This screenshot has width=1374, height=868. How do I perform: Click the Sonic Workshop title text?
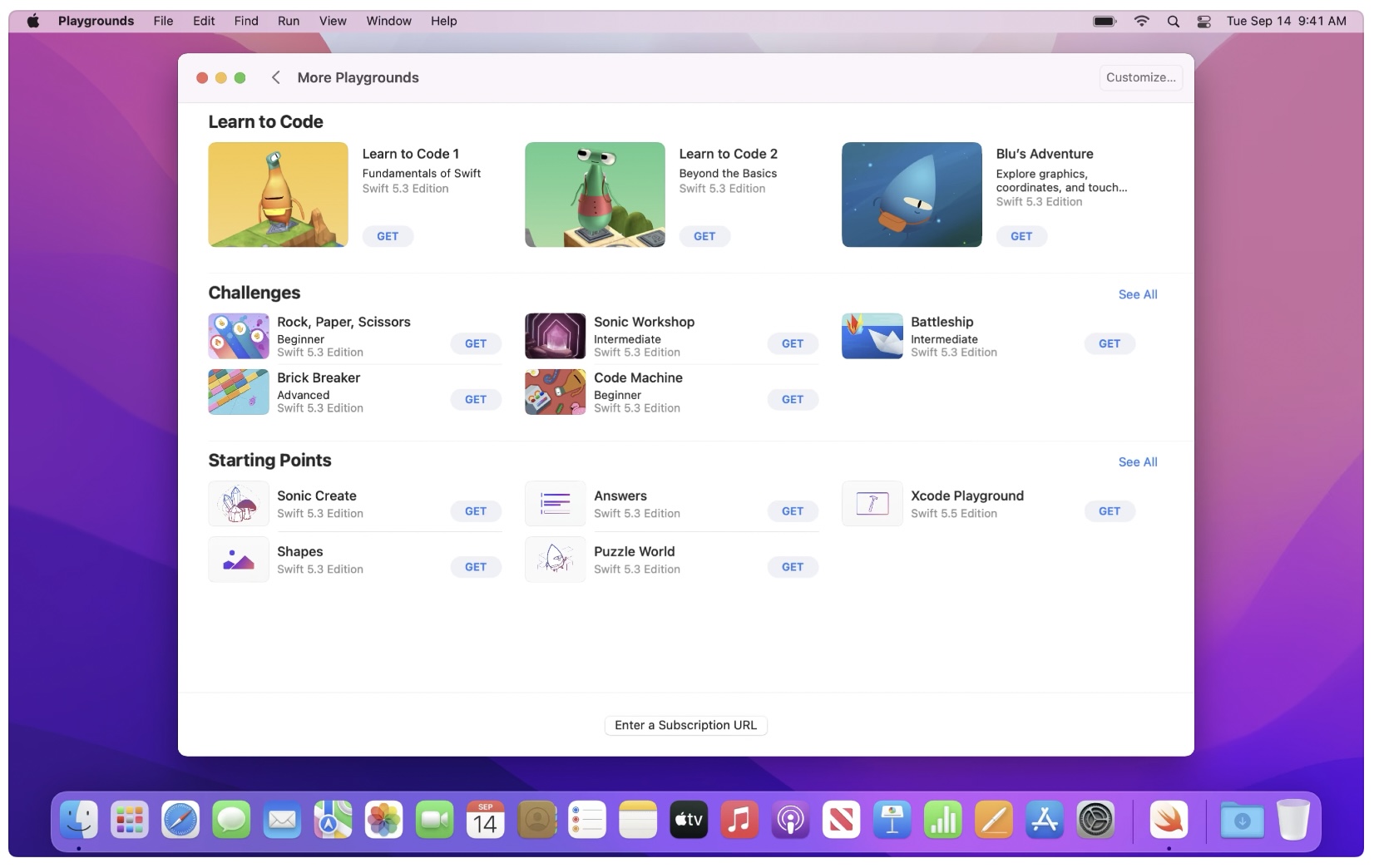[x=644, y=322]
